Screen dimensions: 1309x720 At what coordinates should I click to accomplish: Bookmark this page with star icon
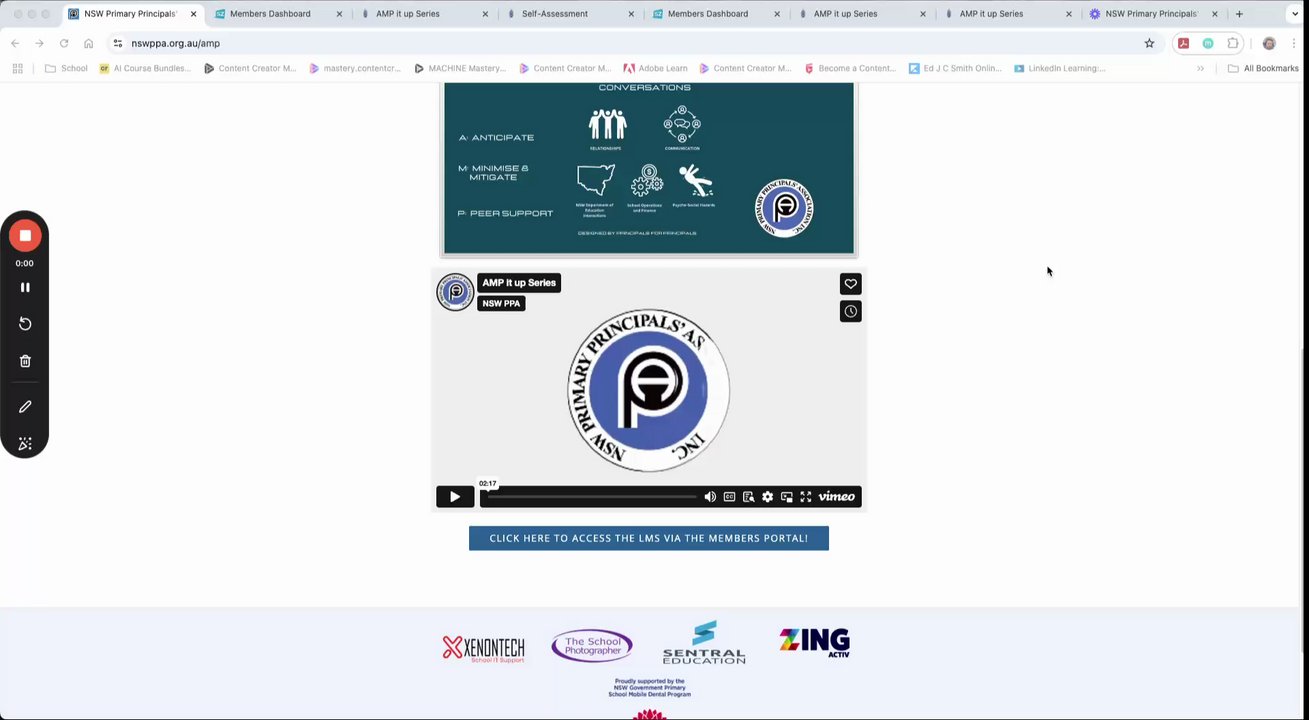tap(1149, 43)
